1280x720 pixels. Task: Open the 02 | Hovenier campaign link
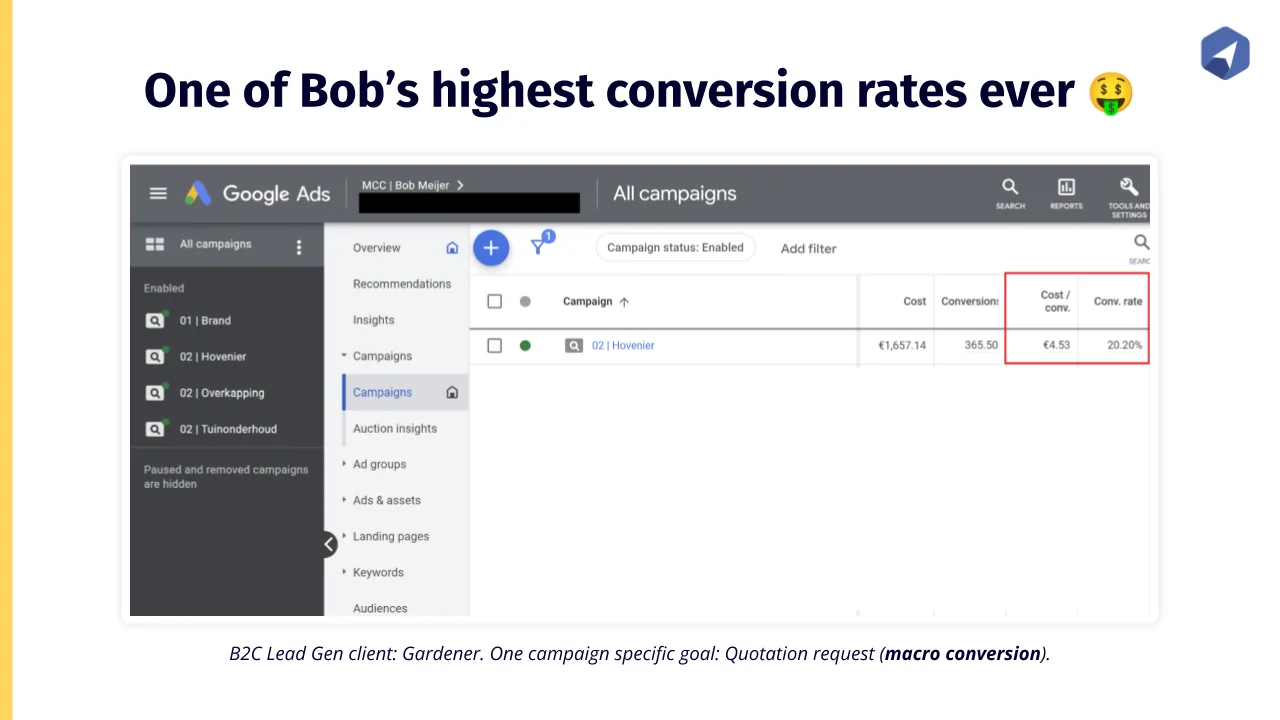623,345
